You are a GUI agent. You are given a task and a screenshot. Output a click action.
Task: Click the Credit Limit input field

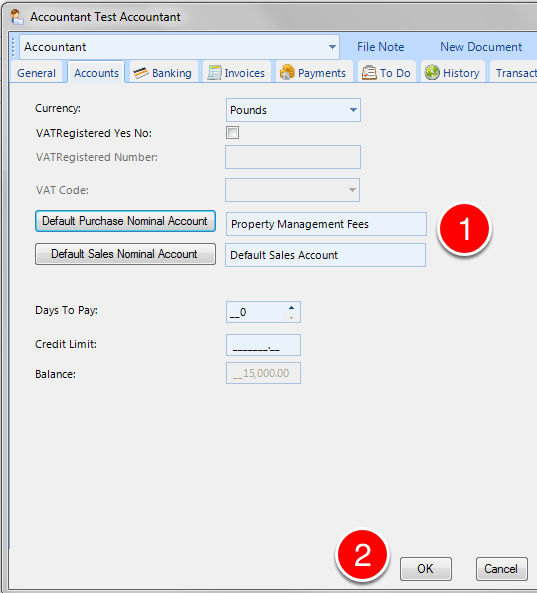[x=263, y=345]
